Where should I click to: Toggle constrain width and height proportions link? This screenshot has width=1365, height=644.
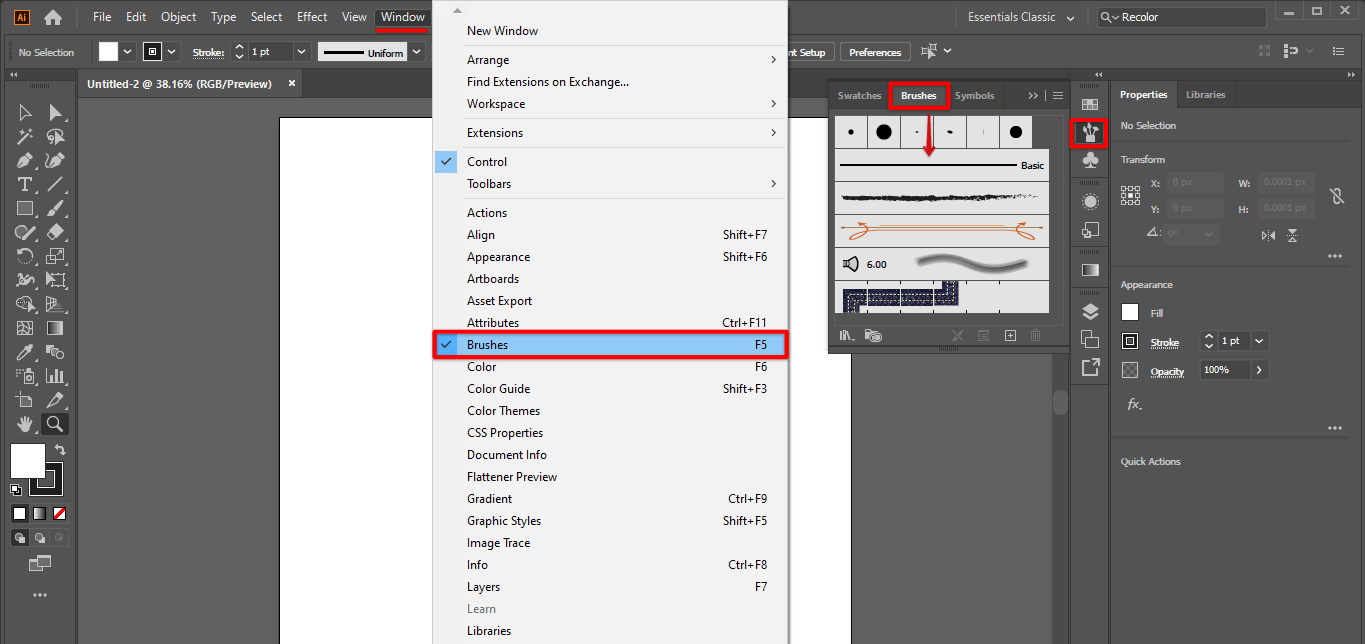coord(1337,195)
